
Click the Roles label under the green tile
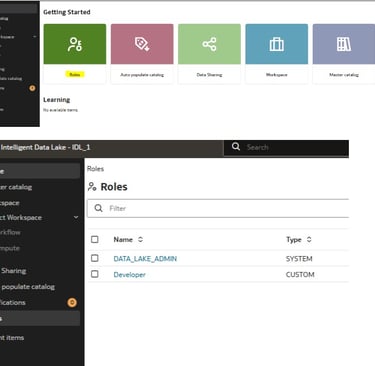[75, 75]
